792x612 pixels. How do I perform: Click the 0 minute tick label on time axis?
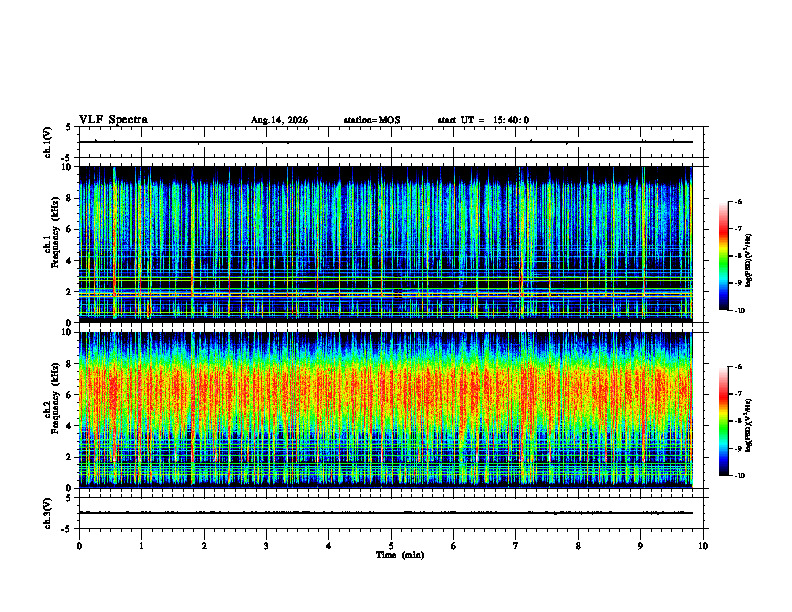tap(79, 546)
